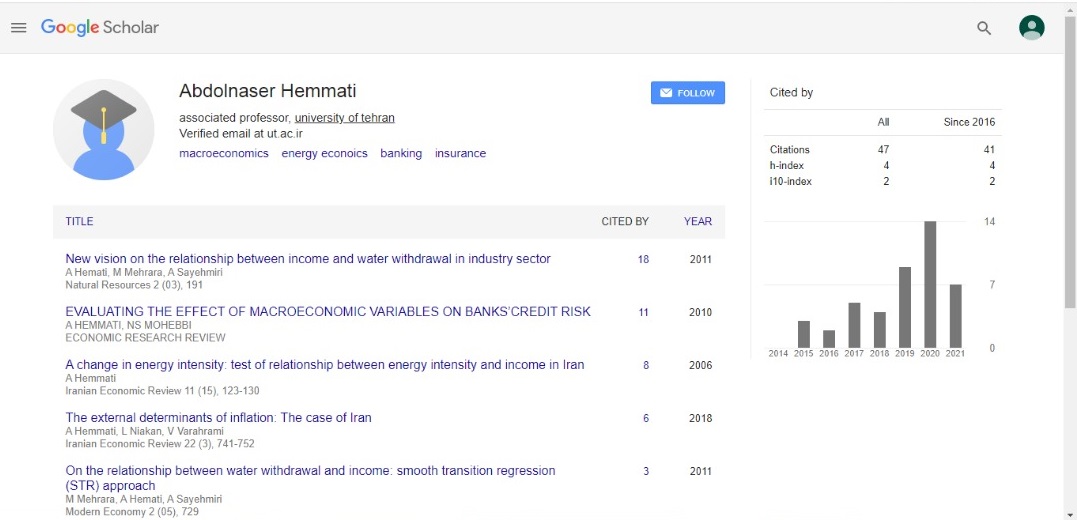
Task: Select the insurance interest tag
Action: point(460,154)
